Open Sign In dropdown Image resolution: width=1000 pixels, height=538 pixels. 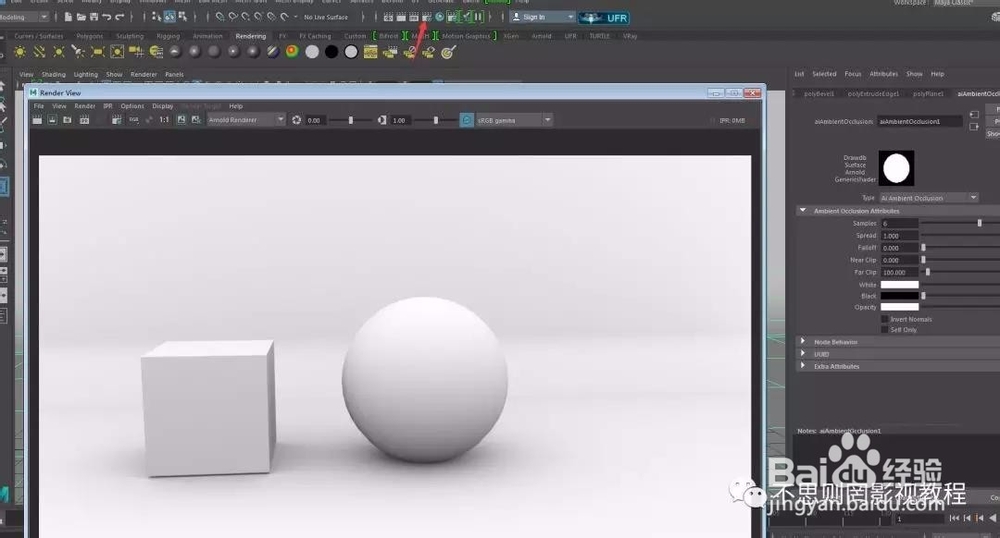pyautogui.click(x=543, y=17)
